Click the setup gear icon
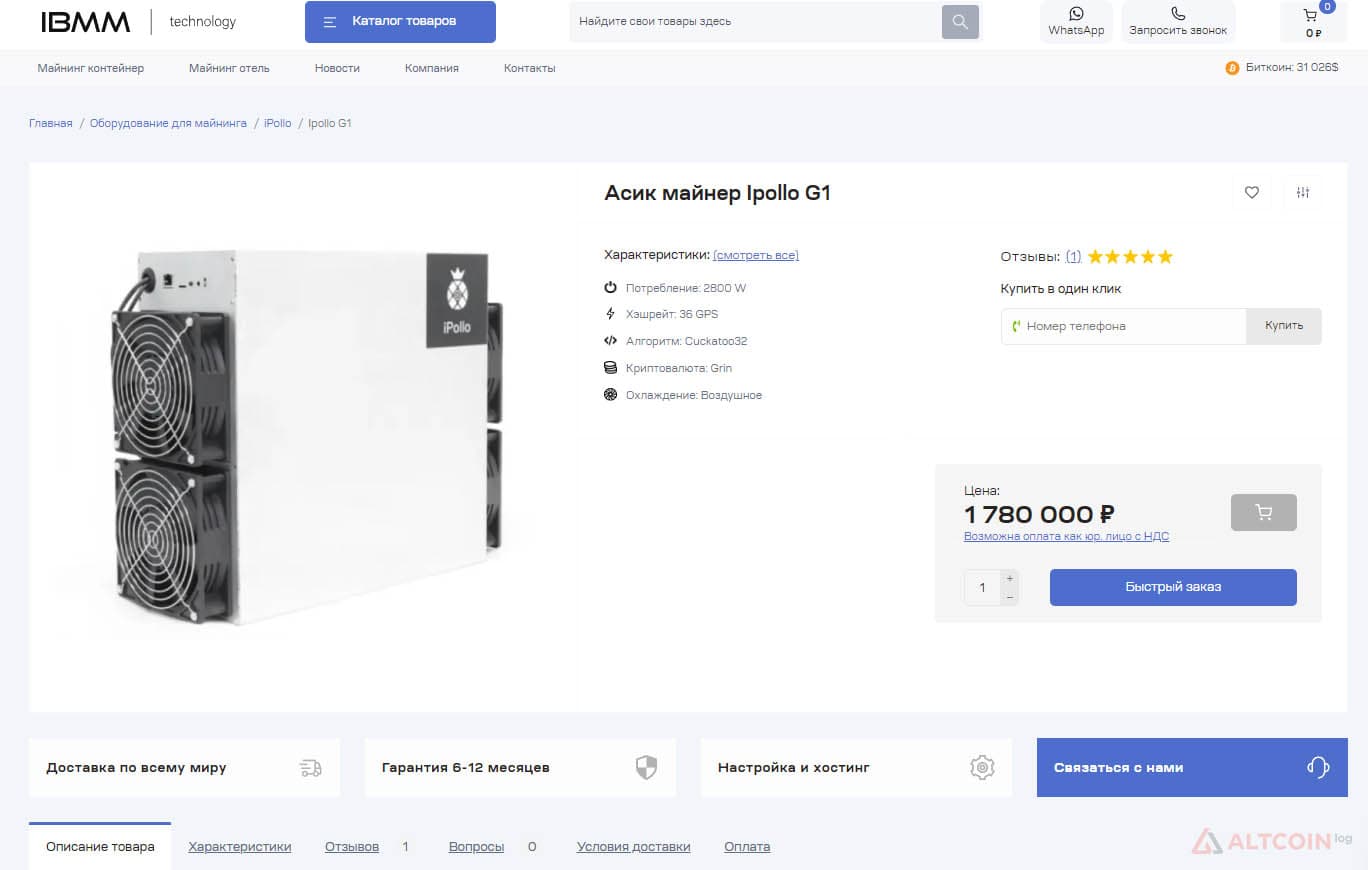Viewport: 1368px width, 870px height. point(983,768)
